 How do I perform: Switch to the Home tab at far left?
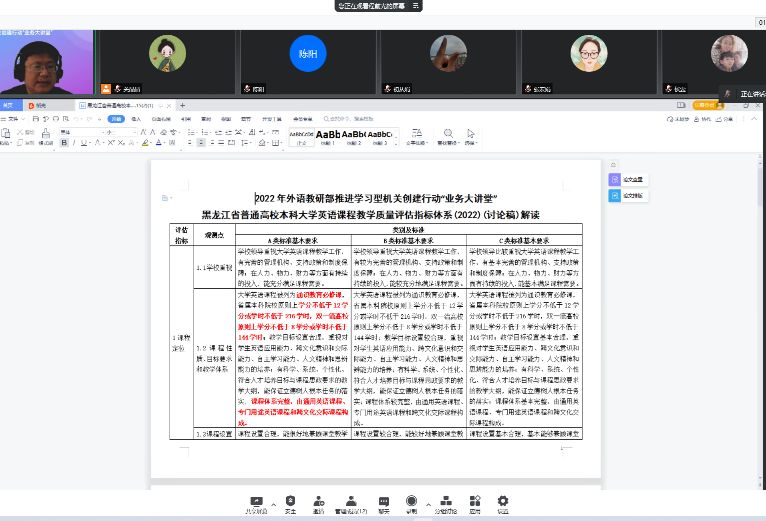8,105
